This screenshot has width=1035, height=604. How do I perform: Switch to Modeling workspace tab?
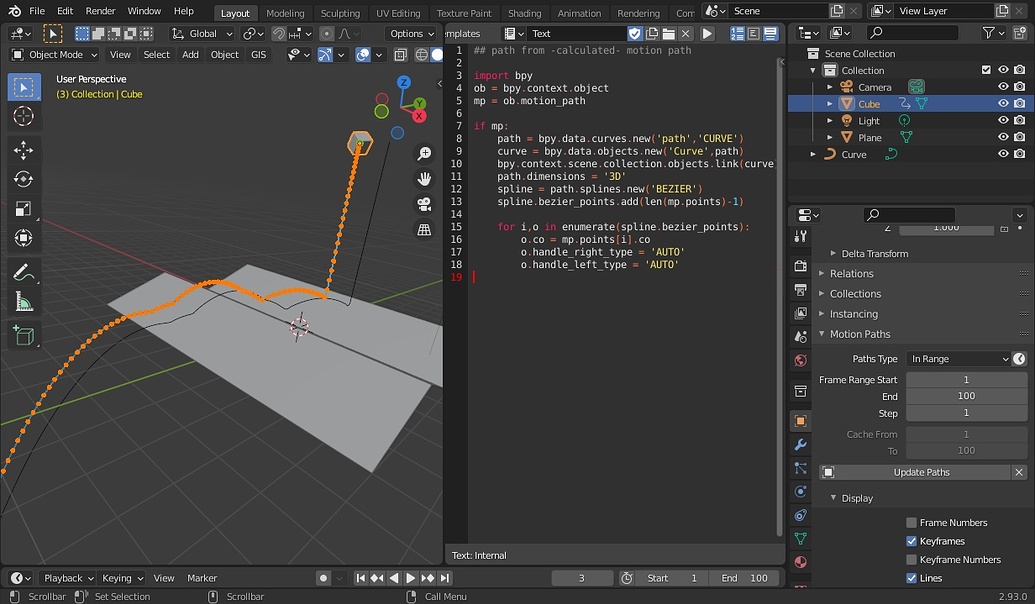pos(285,13)
